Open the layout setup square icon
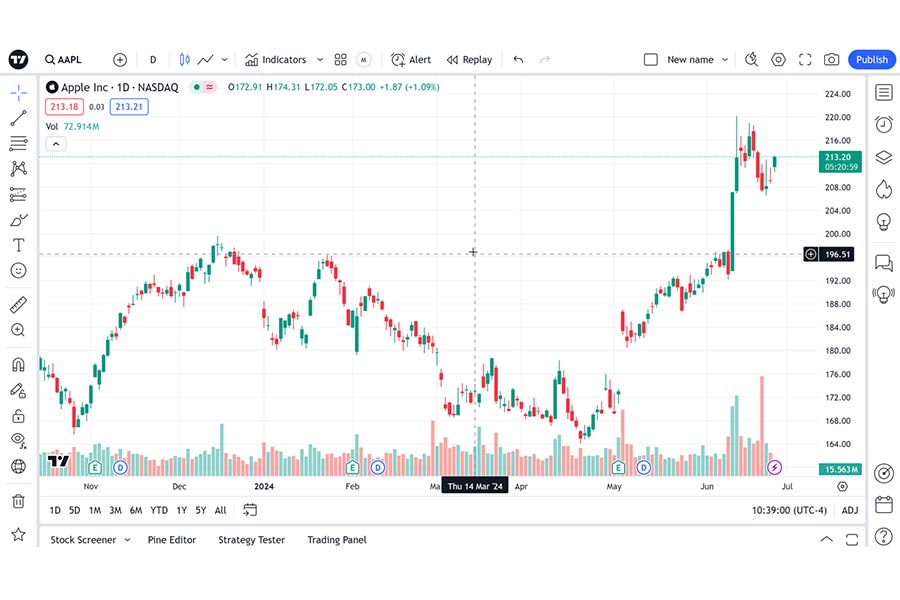 point(650,60)
